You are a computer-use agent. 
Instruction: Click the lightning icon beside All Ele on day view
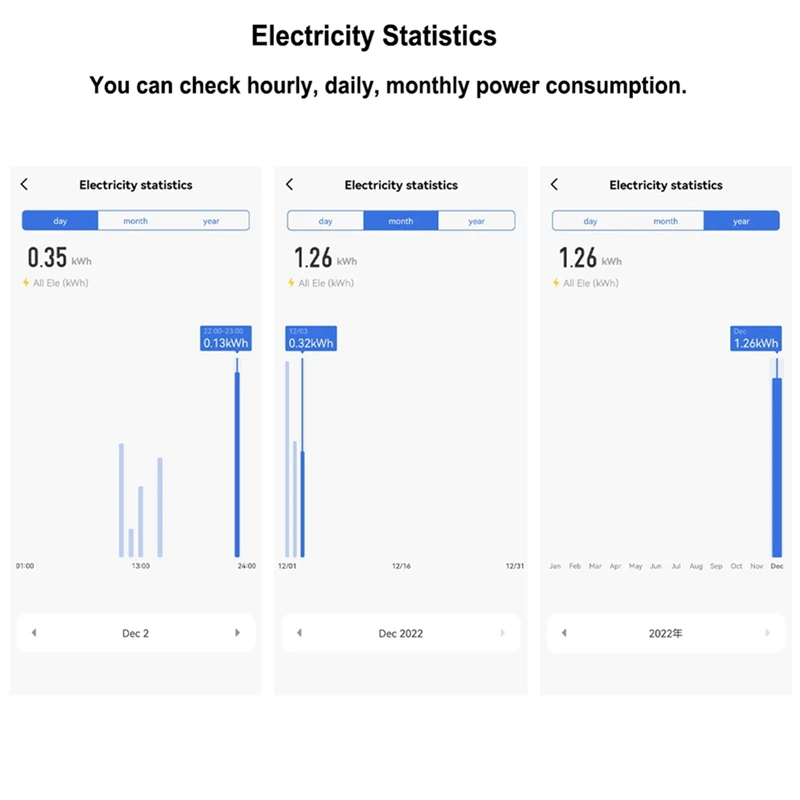tap(25, 283)
